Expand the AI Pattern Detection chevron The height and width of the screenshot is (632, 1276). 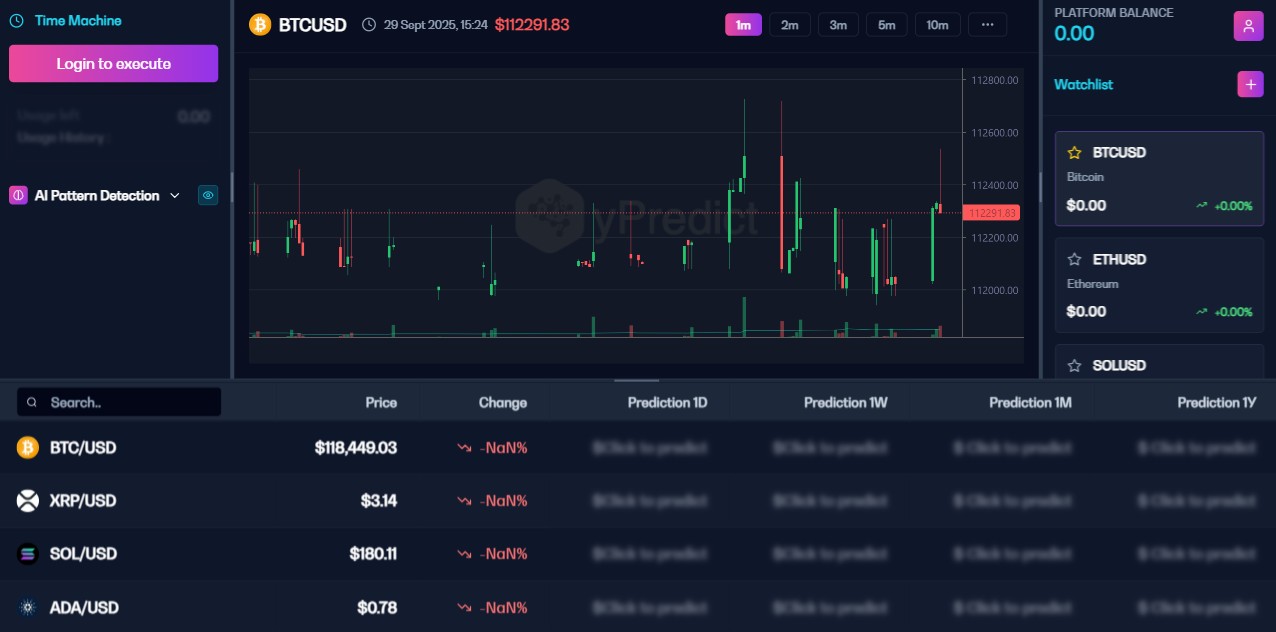[175, 195]
